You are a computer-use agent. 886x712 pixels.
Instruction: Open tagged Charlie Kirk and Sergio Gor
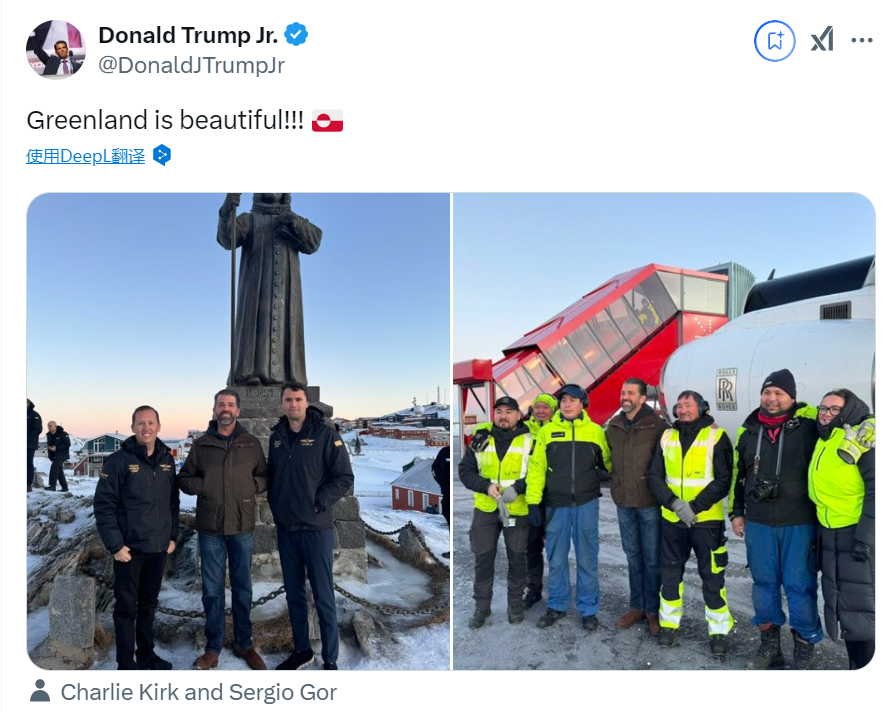(x=198, y=692)
